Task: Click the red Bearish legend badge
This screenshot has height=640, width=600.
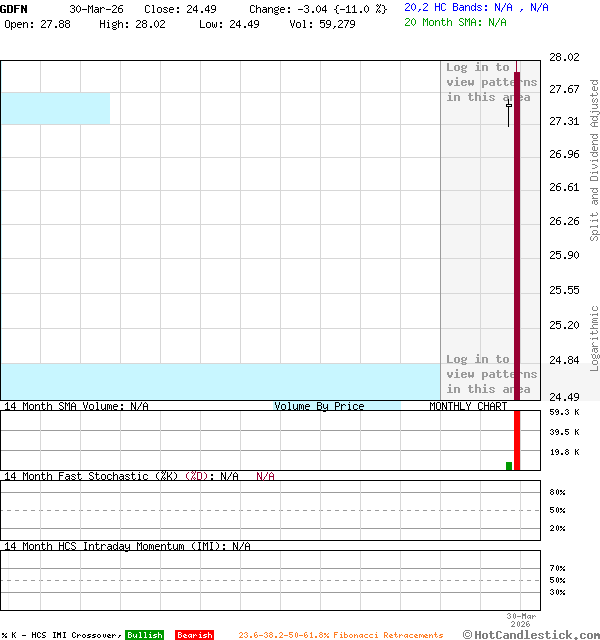Action: click(x=194, y=635)
